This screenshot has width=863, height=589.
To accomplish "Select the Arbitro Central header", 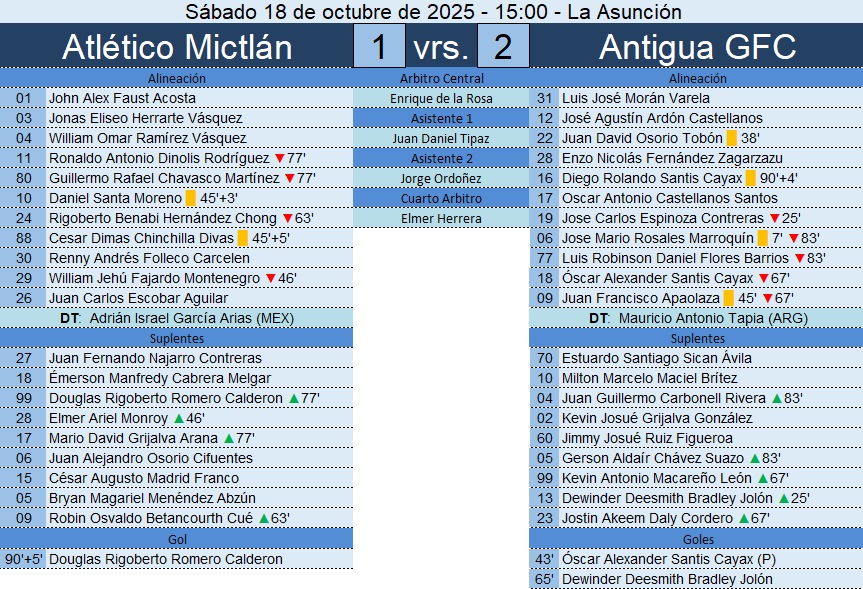I will pyautogui.click(x=441, y=78).
